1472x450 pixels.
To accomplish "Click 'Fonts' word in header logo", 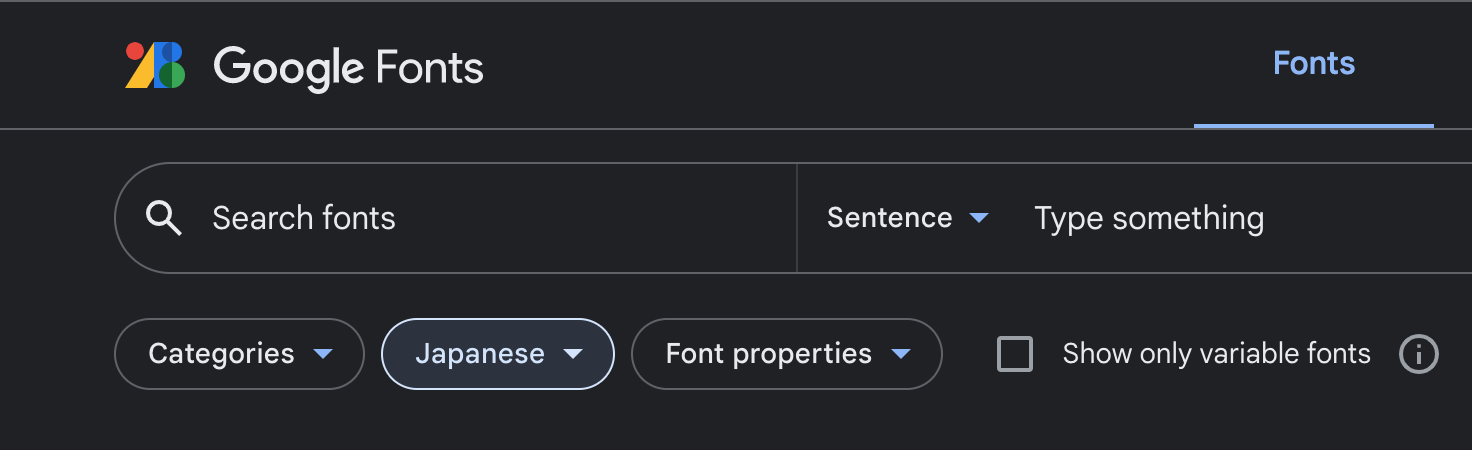I will (430, 67).
